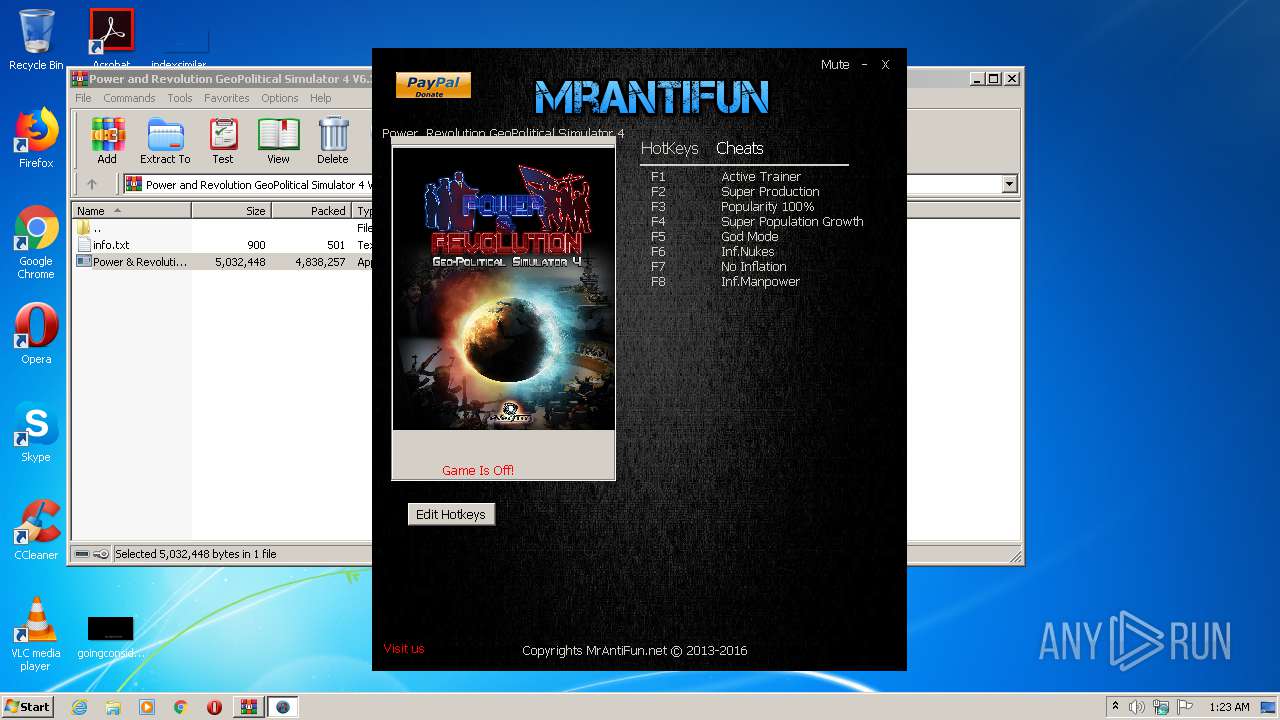Select the God Mode cheat entry
Screen dimensions: 1280x720
pos(749,237)
